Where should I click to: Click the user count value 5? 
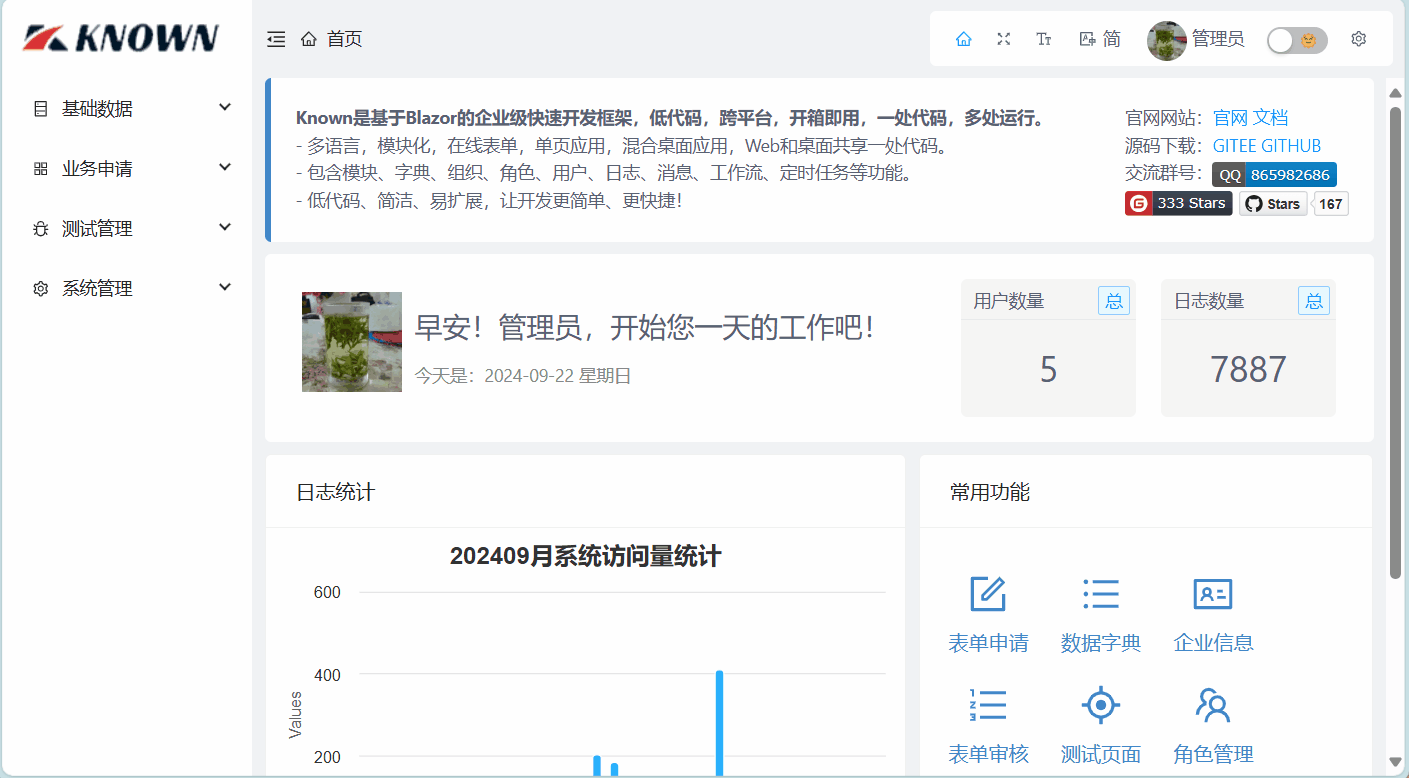pyautogui.click(x=1048, y=369)
